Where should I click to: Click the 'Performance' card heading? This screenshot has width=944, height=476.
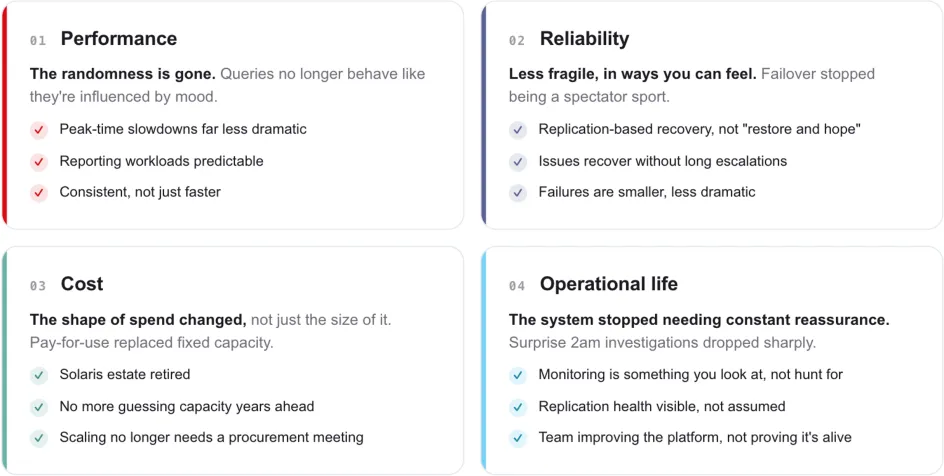pyautogui.click(x=119, y=39)
